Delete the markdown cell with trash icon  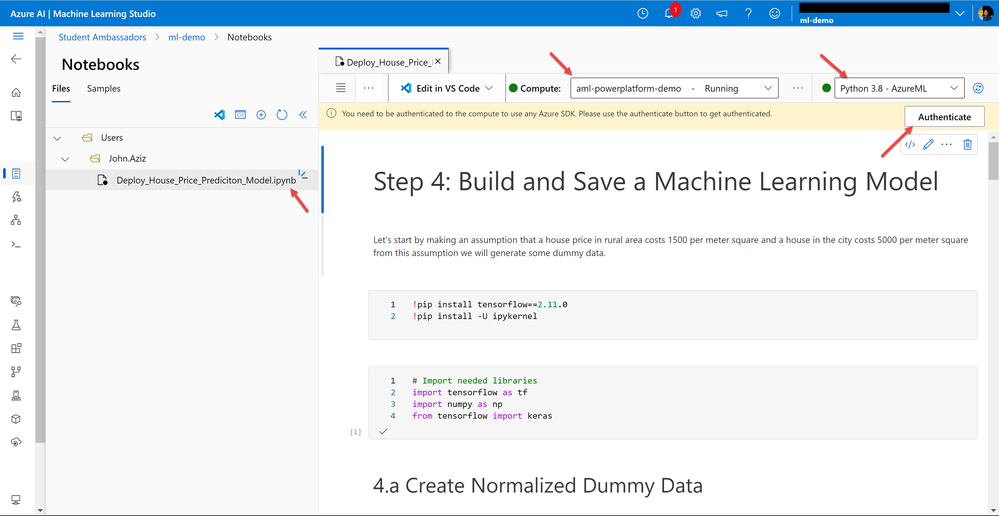[967, 145]
